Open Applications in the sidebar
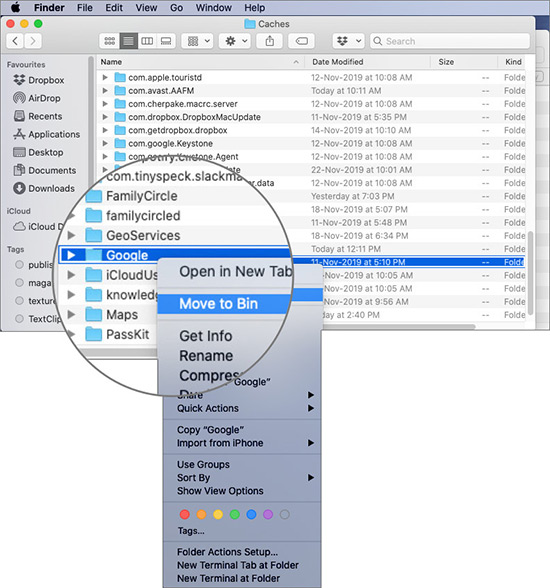Viewport: 550px width, 588px height. pyautogui.click(x=46, y=134)
